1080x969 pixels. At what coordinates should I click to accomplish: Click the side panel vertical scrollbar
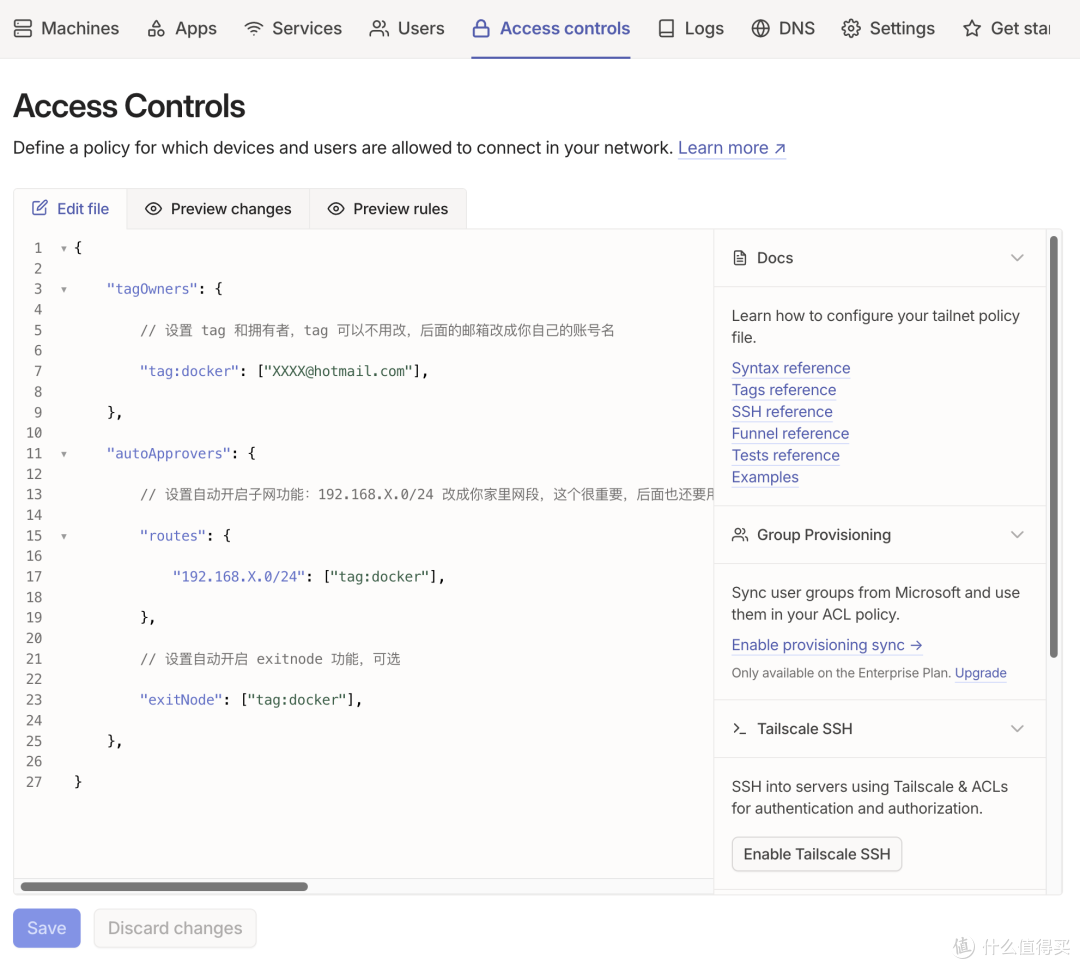tap(1053, 446)
